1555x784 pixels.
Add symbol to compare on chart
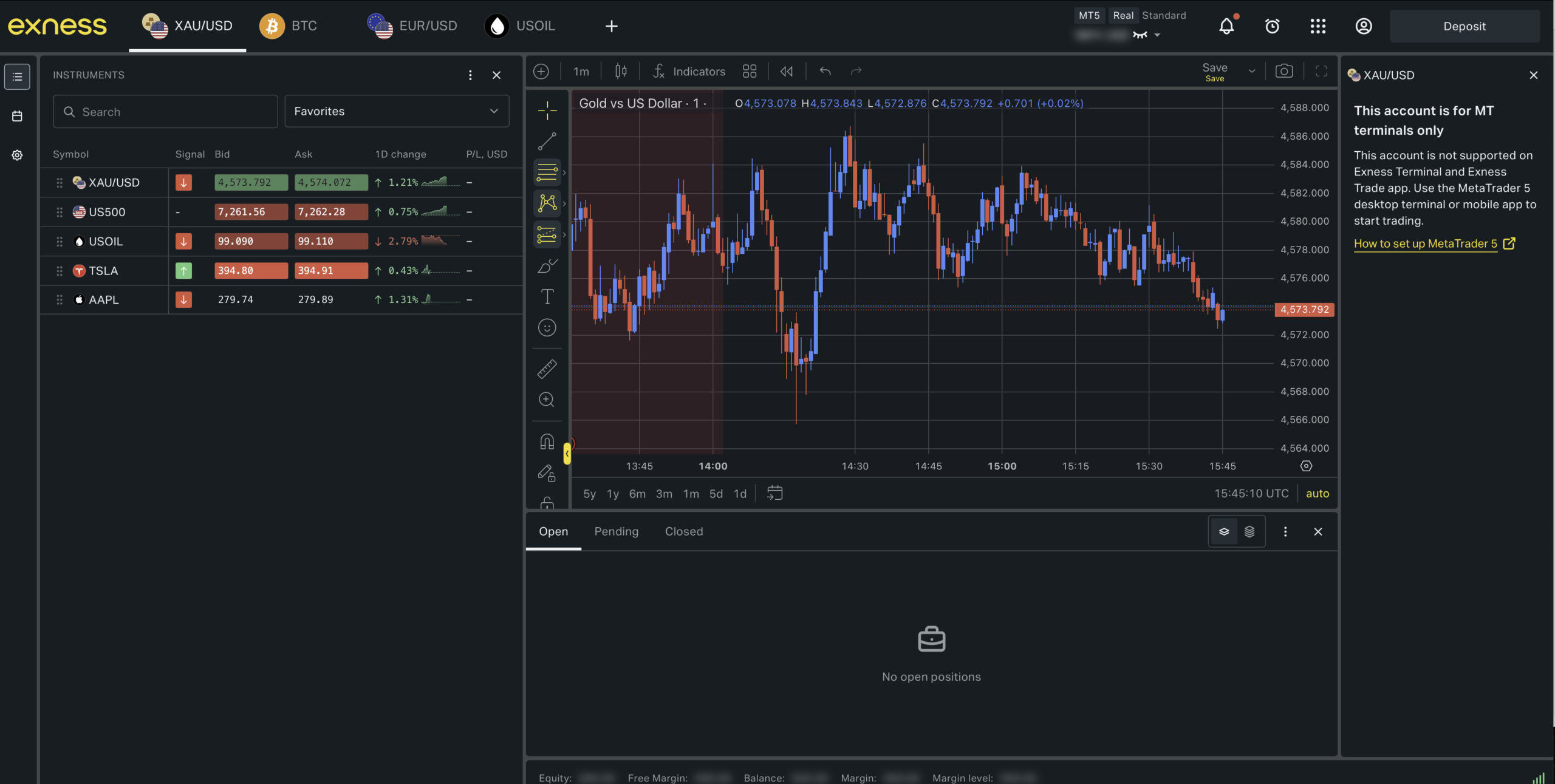coord(541,72)
